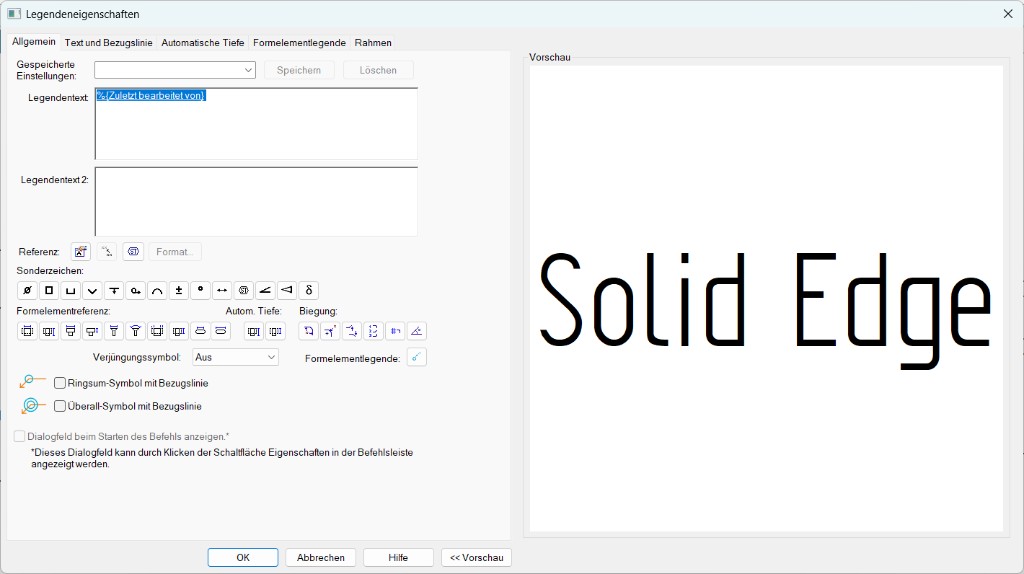Click the first Formelementreferenz icon
This screenshot has height=574, width=1024.
pyautogui.click(x=27, y=331)
